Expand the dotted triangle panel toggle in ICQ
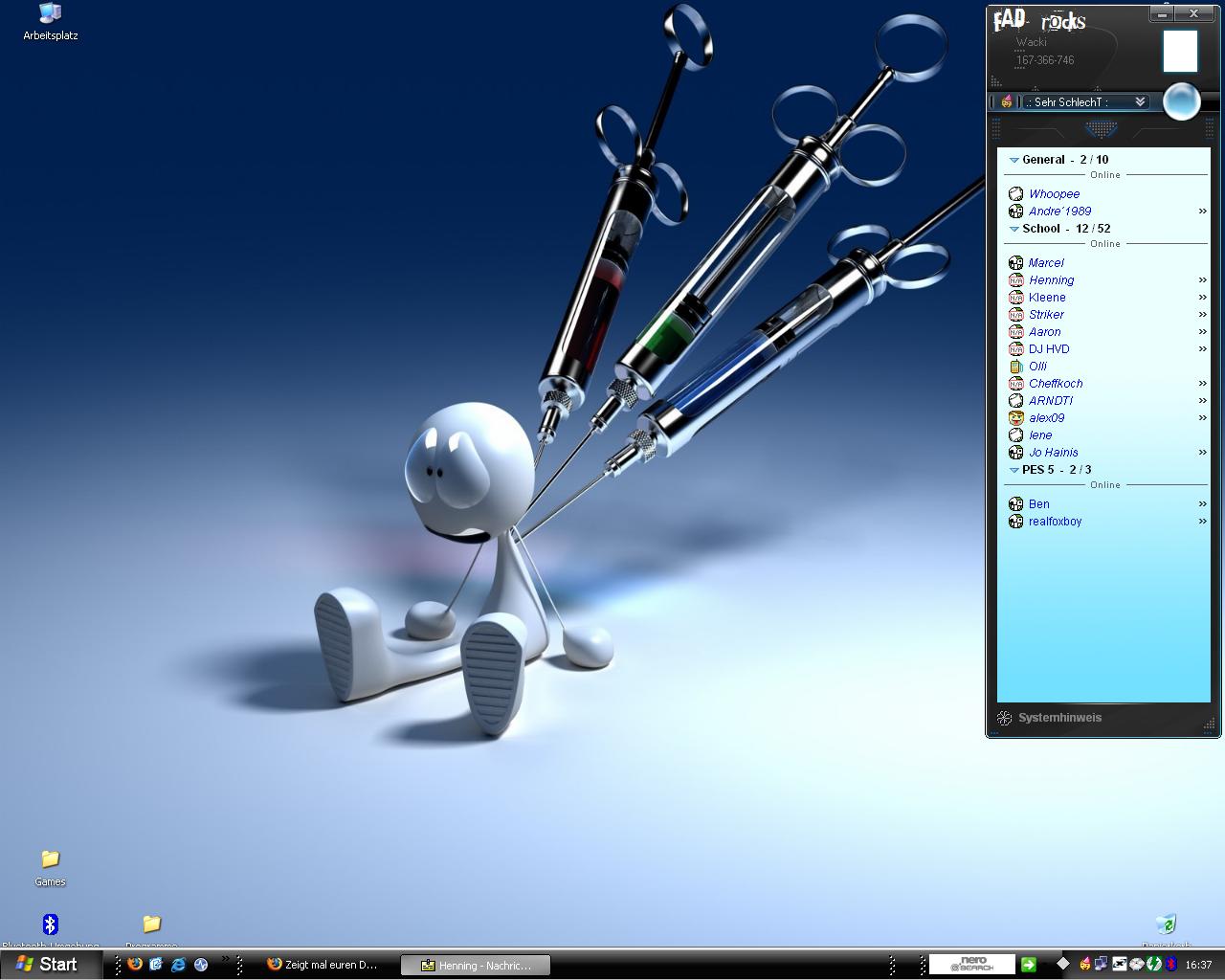This screenshot has width=1225, height=980. coord(1102,128)
